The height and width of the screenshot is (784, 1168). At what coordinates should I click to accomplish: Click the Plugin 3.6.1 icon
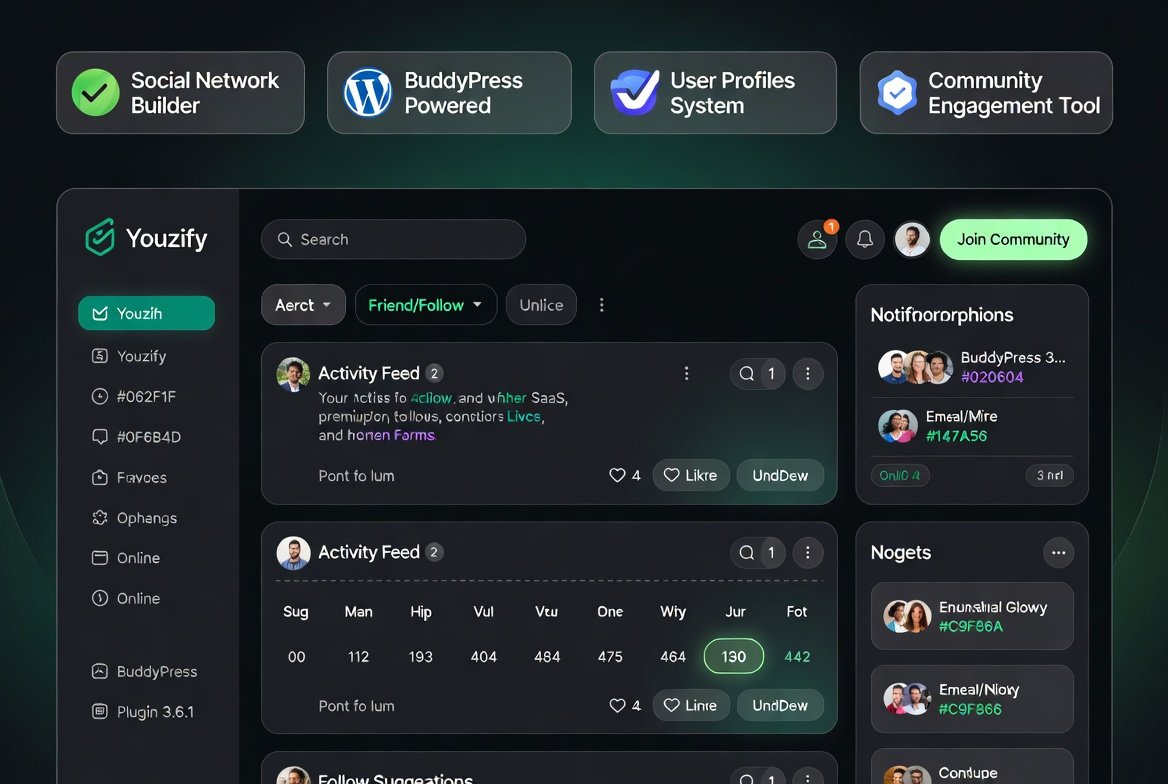[x=100, y=712]
